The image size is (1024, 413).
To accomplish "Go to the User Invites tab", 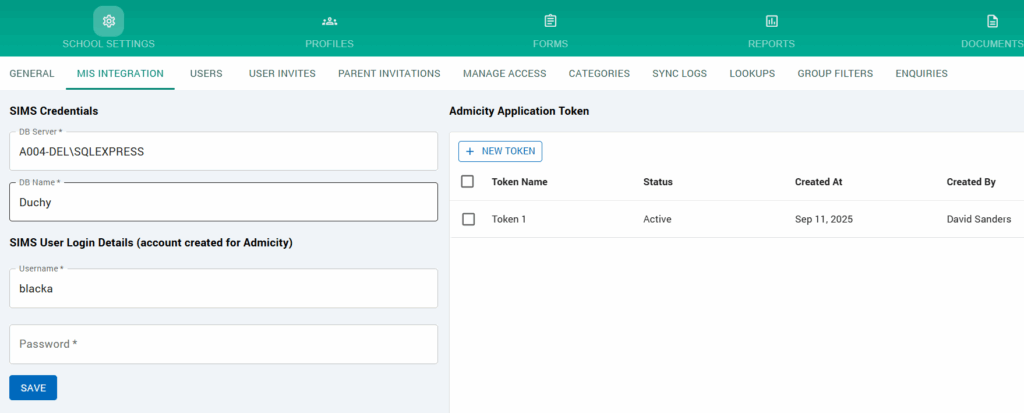I will click(x=282, y=74).
